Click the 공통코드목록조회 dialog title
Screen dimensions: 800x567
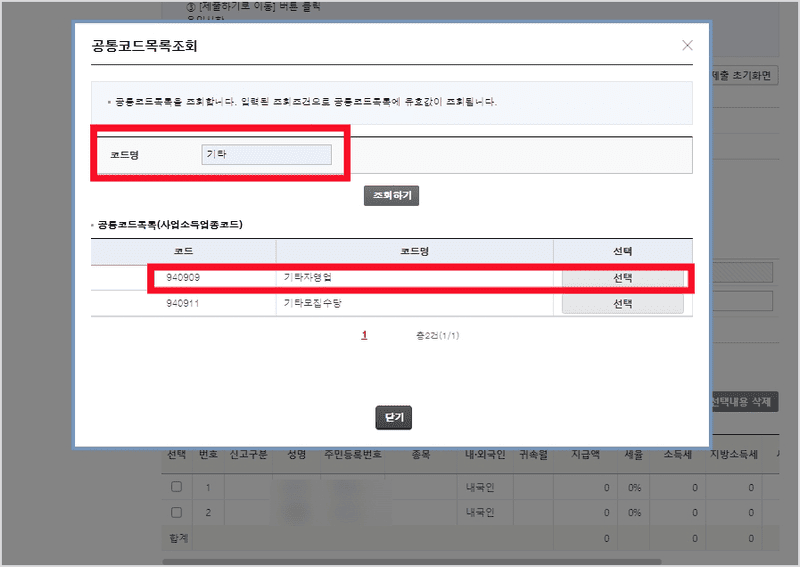(144, 46)
